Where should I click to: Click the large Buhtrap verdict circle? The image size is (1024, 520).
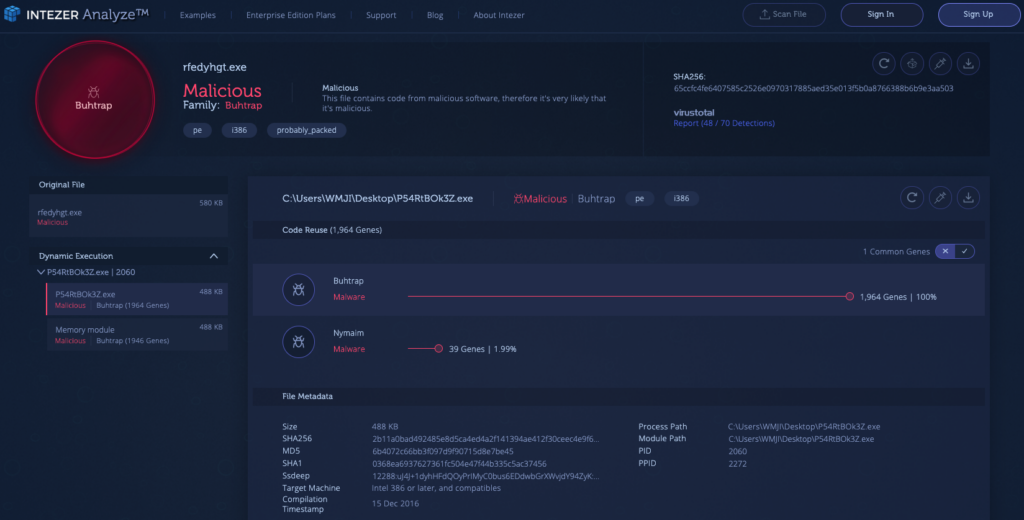click(x=95, y=99)
